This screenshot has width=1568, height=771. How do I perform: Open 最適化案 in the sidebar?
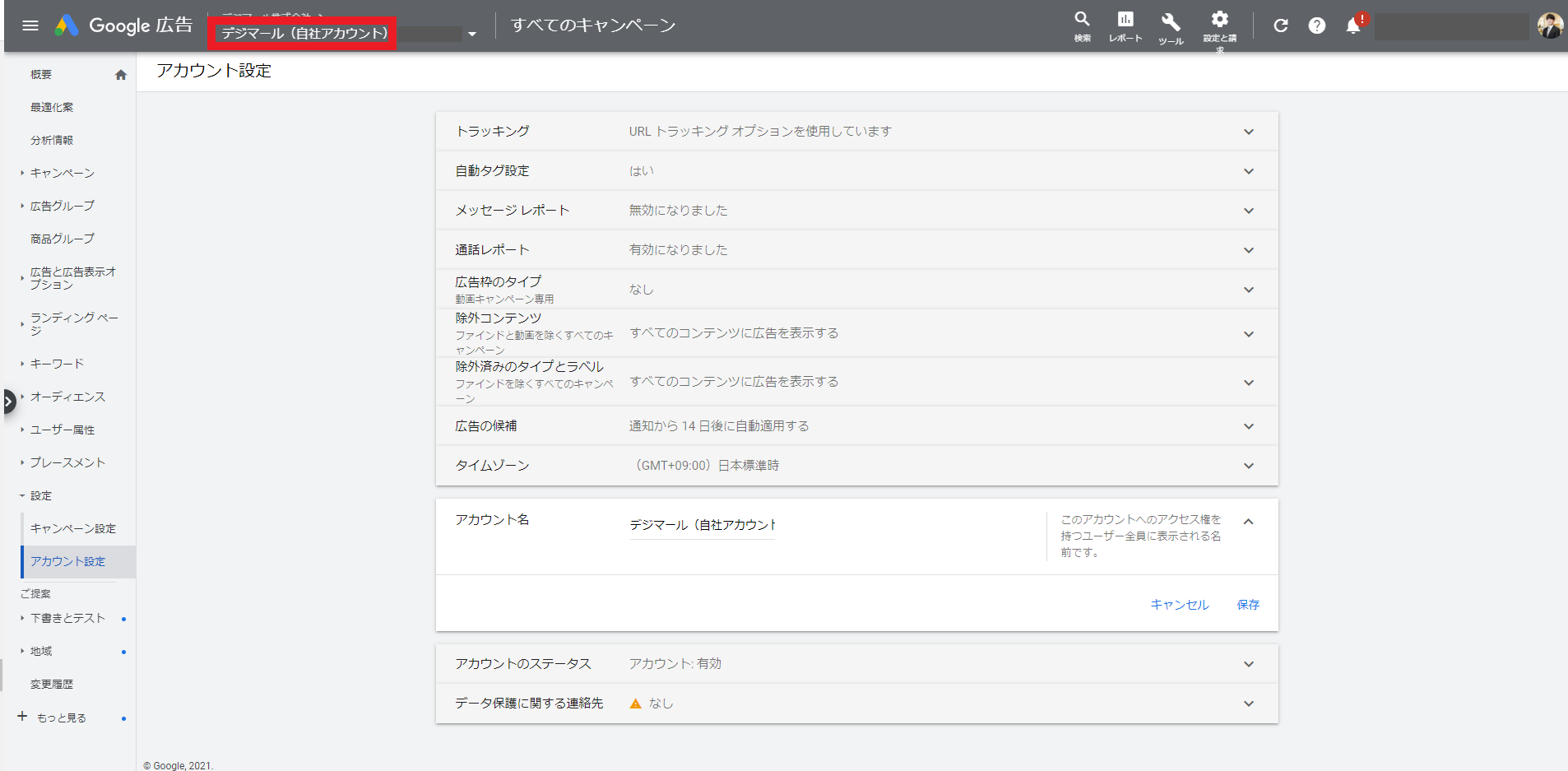click(x=52, y=107)
